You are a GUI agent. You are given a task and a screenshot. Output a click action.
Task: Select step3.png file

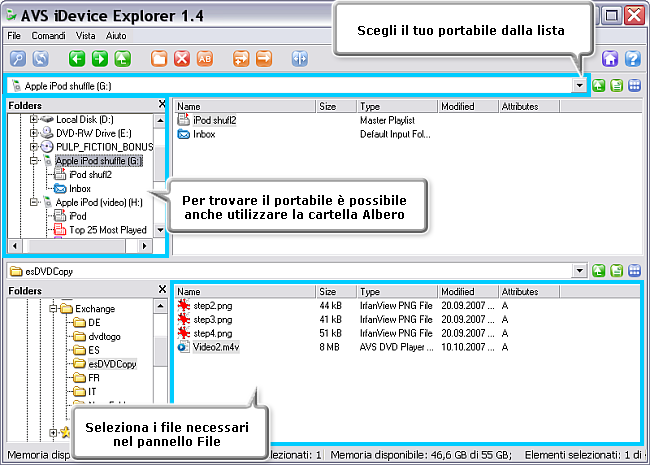coord(213,320)
